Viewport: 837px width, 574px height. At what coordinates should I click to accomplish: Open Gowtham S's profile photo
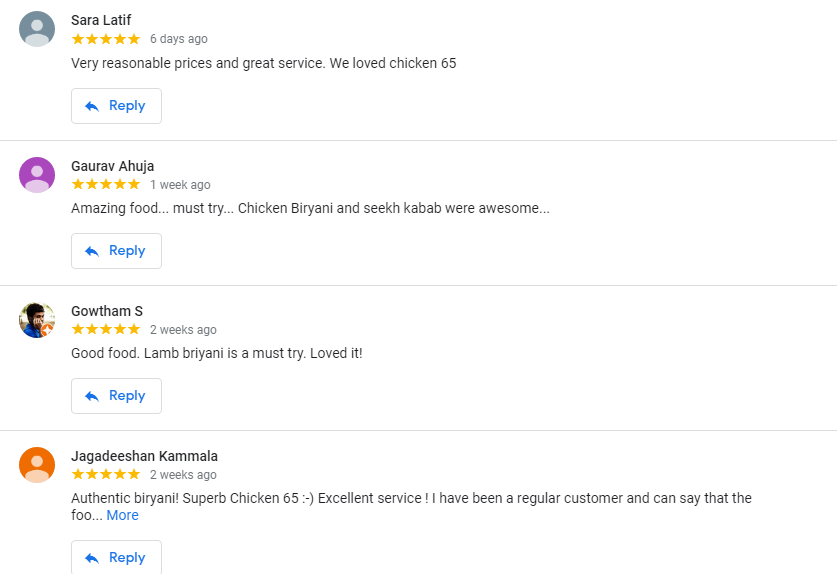[x=37, y=320]
